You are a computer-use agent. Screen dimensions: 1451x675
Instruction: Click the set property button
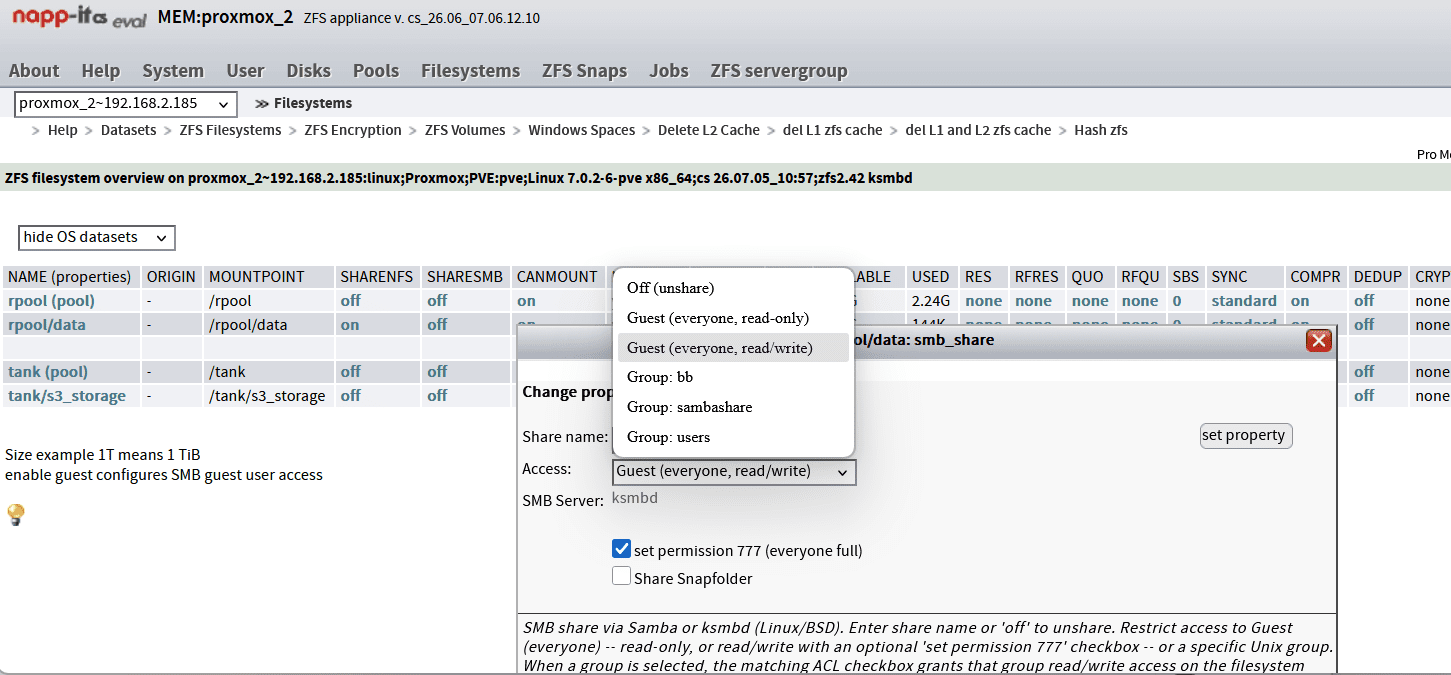pyautogui.click(x=1246, y=435)
